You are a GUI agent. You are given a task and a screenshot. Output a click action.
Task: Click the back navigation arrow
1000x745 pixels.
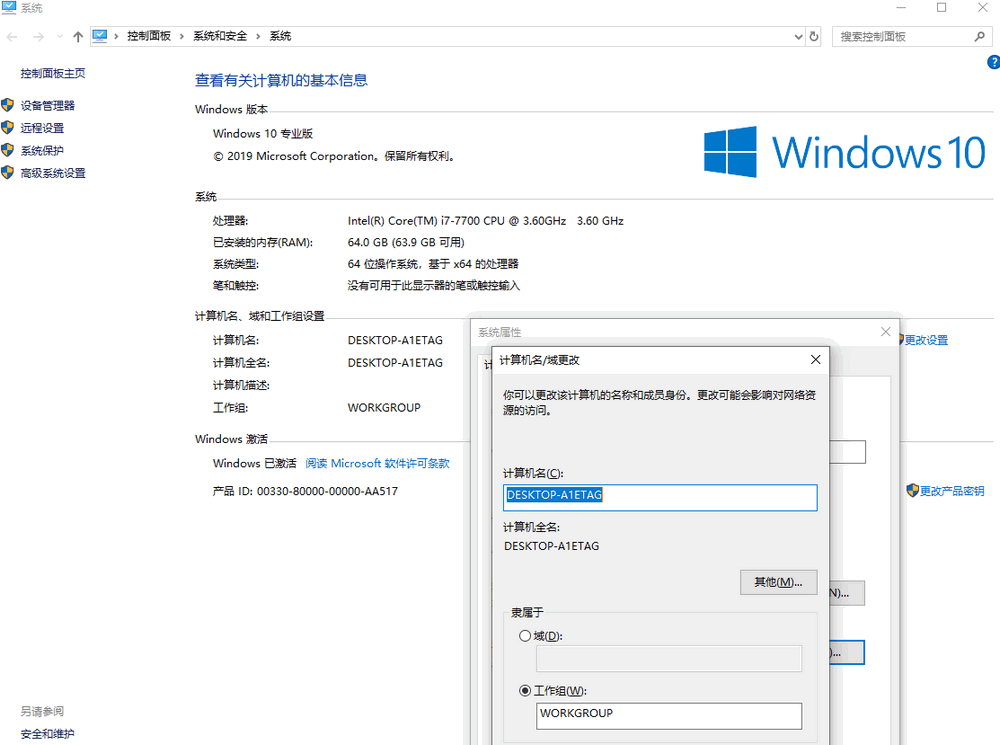tap(13, 36)
